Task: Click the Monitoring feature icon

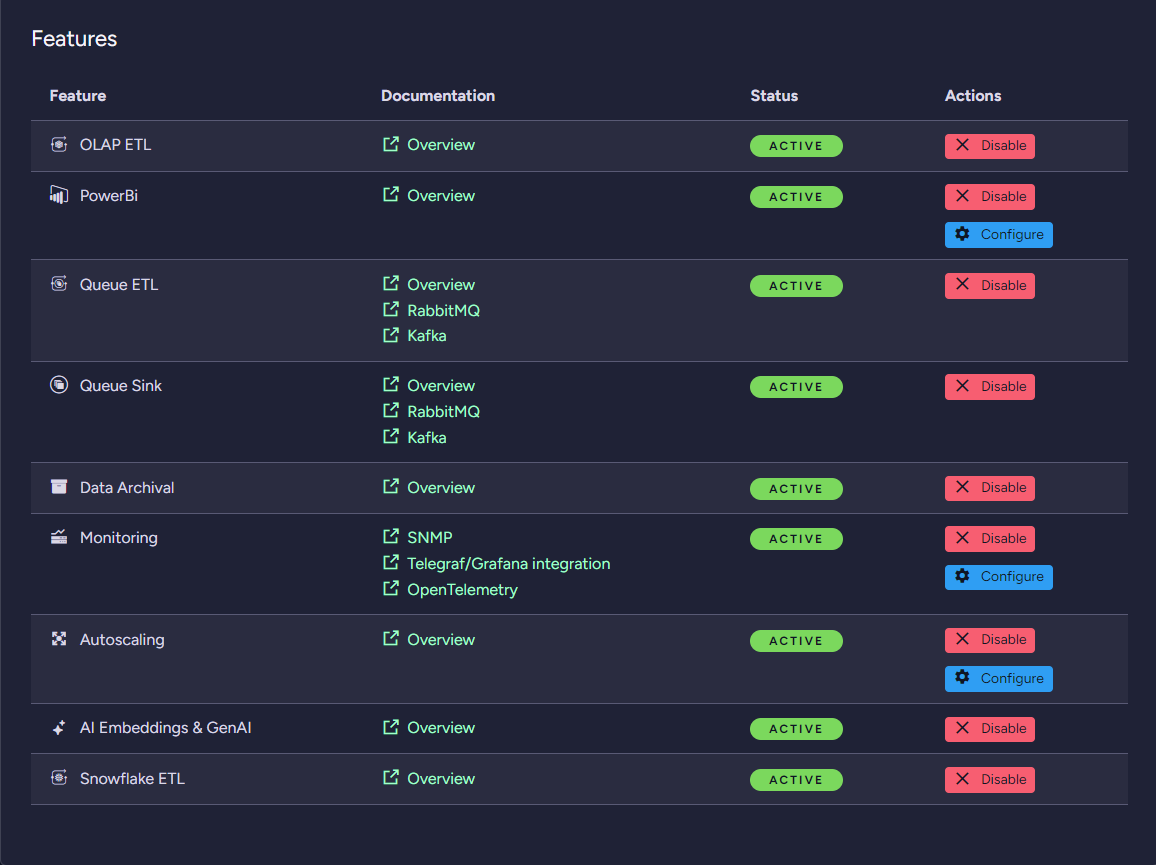Action: [59, 537]
